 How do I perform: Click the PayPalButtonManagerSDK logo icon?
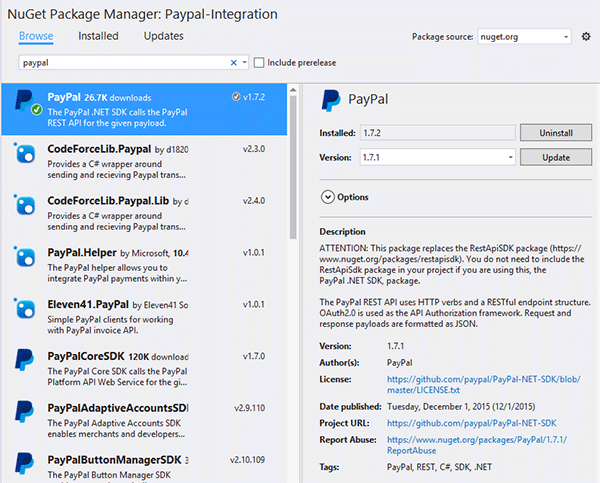[x=24, y=463]
